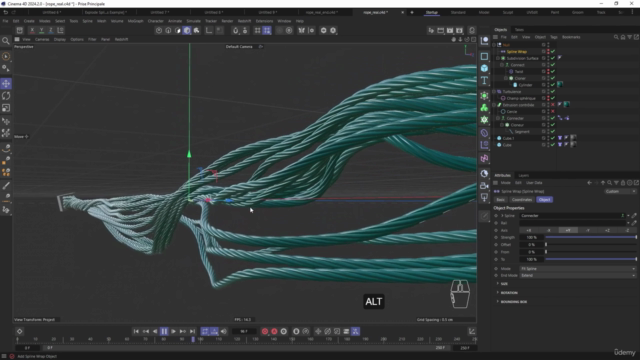Switch to the Basic tab

pos(500,200)
